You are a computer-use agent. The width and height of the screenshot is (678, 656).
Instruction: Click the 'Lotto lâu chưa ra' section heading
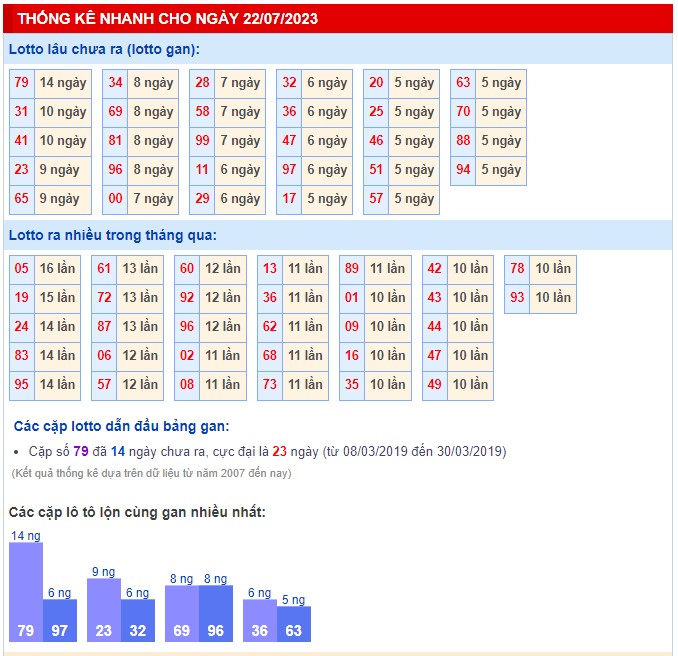[x=104, y=49]
